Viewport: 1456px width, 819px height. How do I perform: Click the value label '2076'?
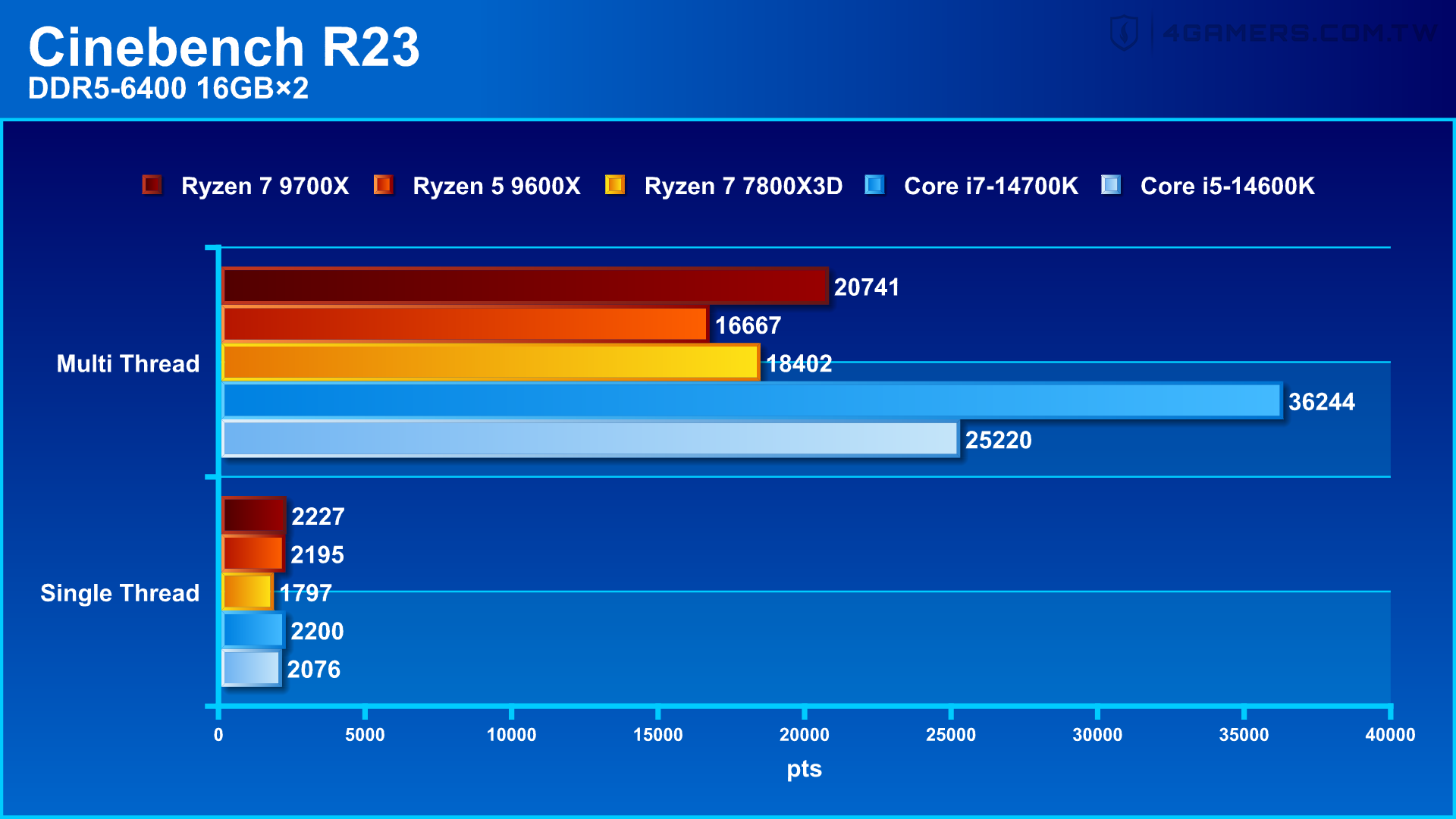(x=314, y=670)
